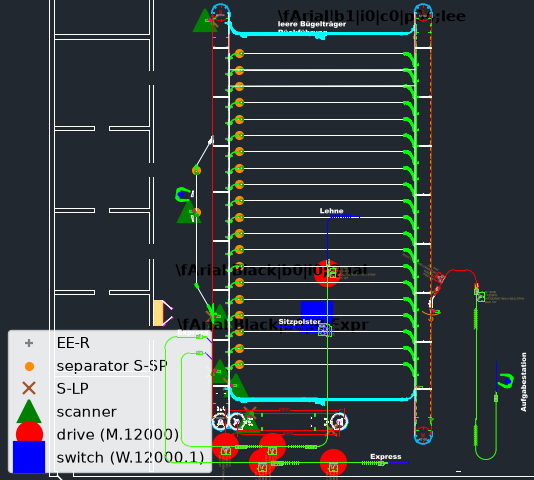Click the cyan circle at top left column
This screenshot has height=480, width=534.
220,13
